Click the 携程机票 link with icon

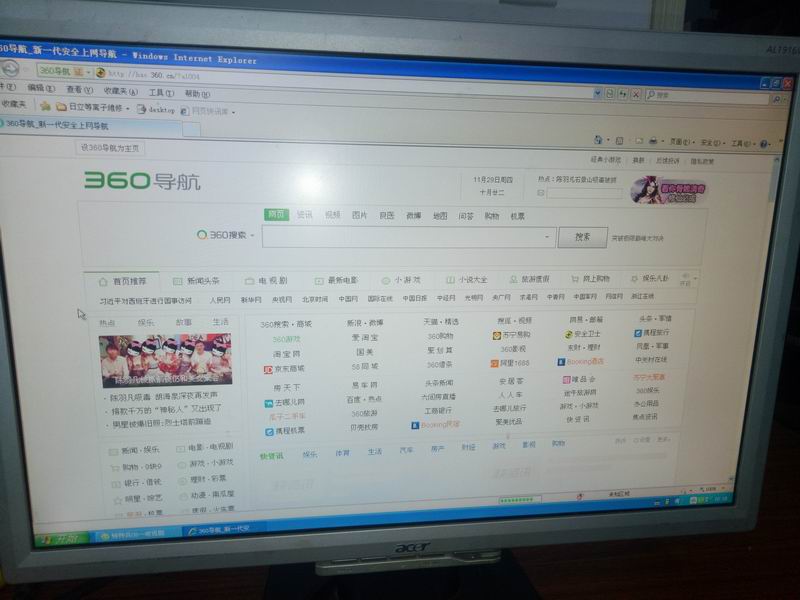[285, 431]
